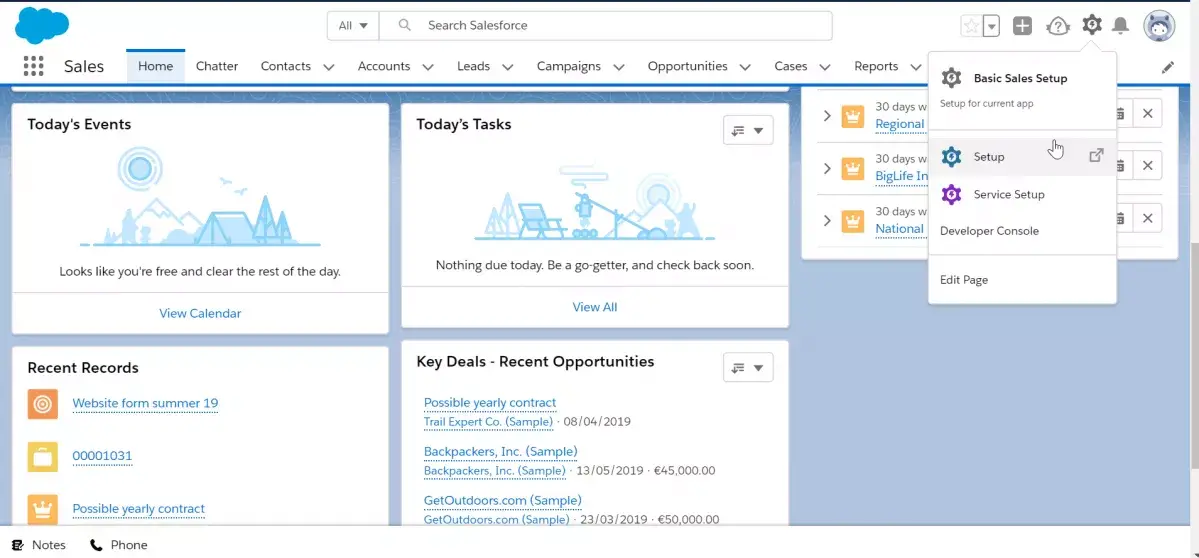
Task: Click the crown icon beside Possible yearly contract
Action: coord(43,509)
